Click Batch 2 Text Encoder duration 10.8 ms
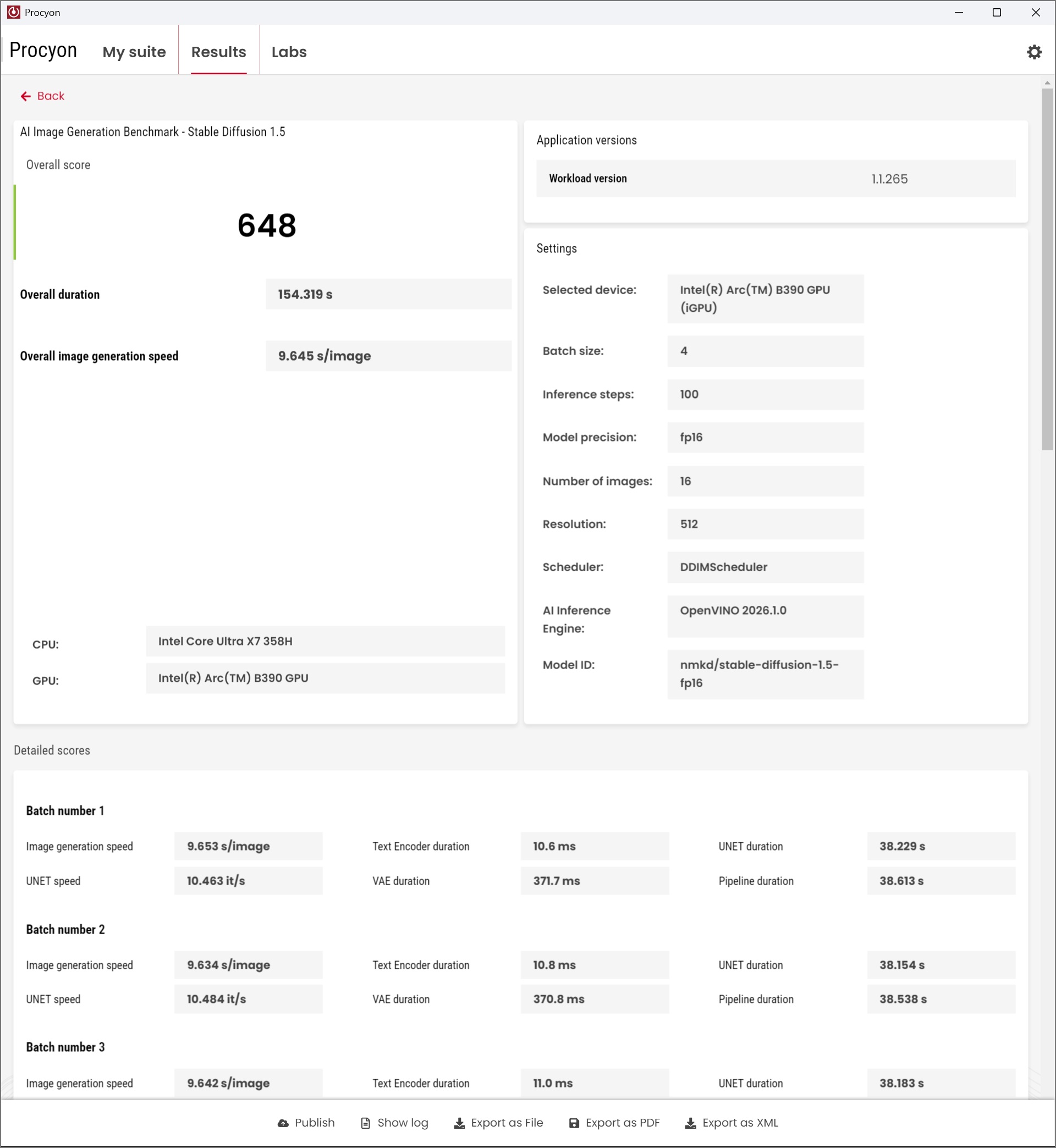Viewport: 1056px width, 1148px height. click(595, 965)
